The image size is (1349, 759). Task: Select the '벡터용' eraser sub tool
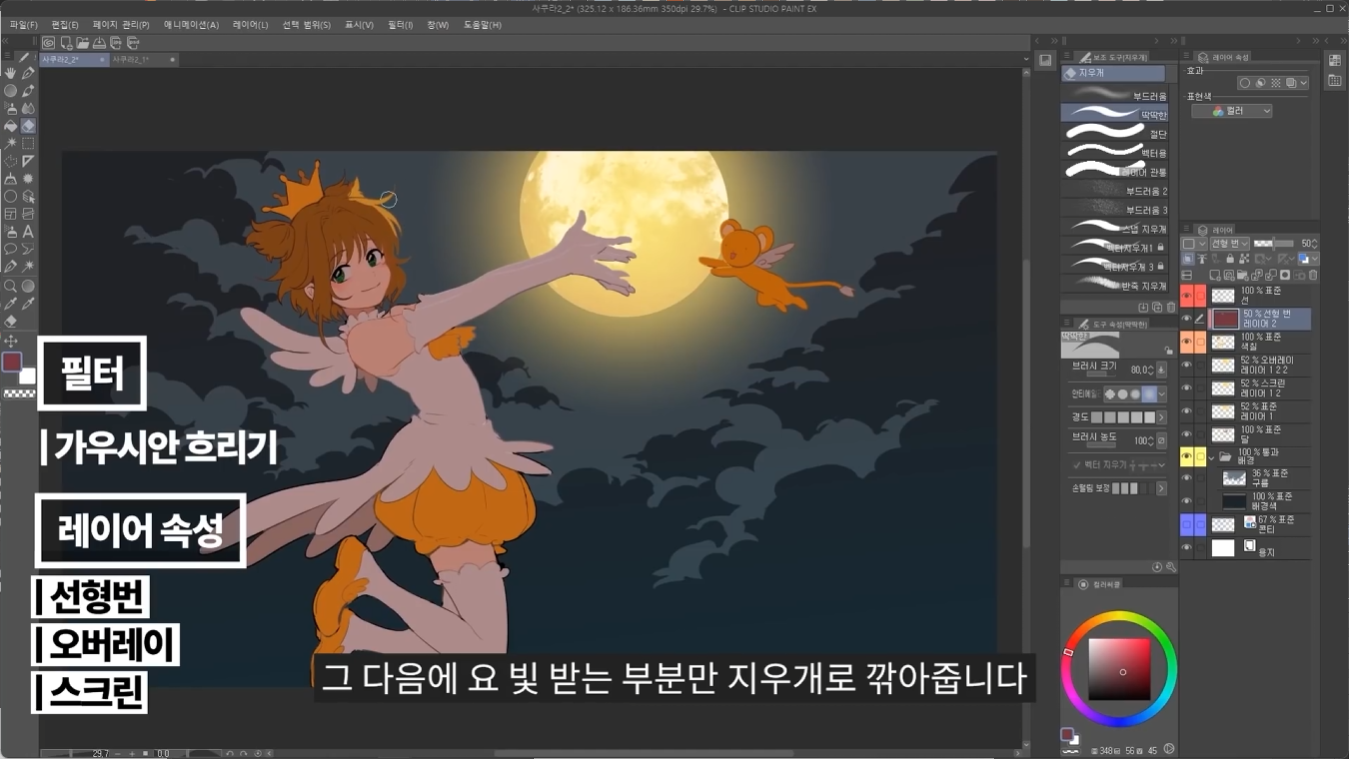pos(1114,152)
